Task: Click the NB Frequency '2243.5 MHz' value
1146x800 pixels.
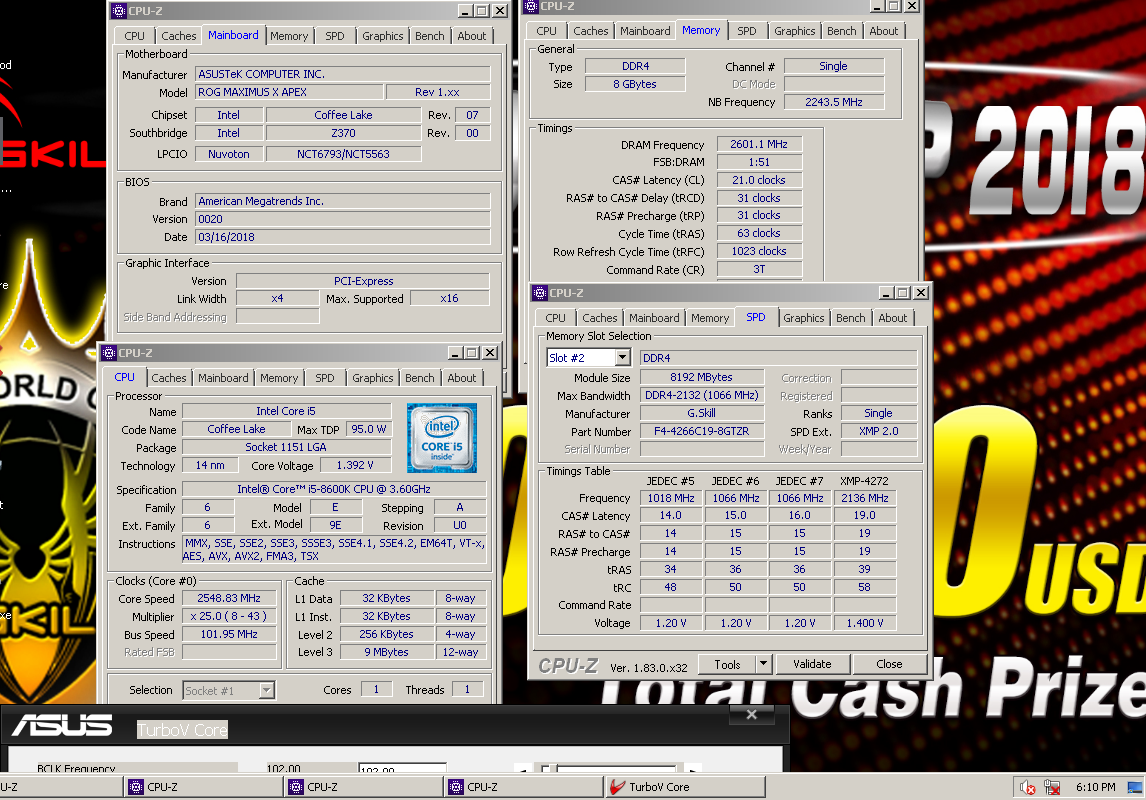Action: pos(834,102)
